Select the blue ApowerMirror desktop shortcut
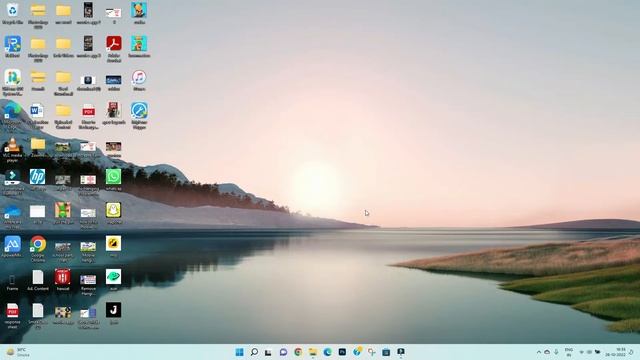Image resolution: width=640 pixels, height=360 pixels. pyautogui.click(x=12, y=247)
